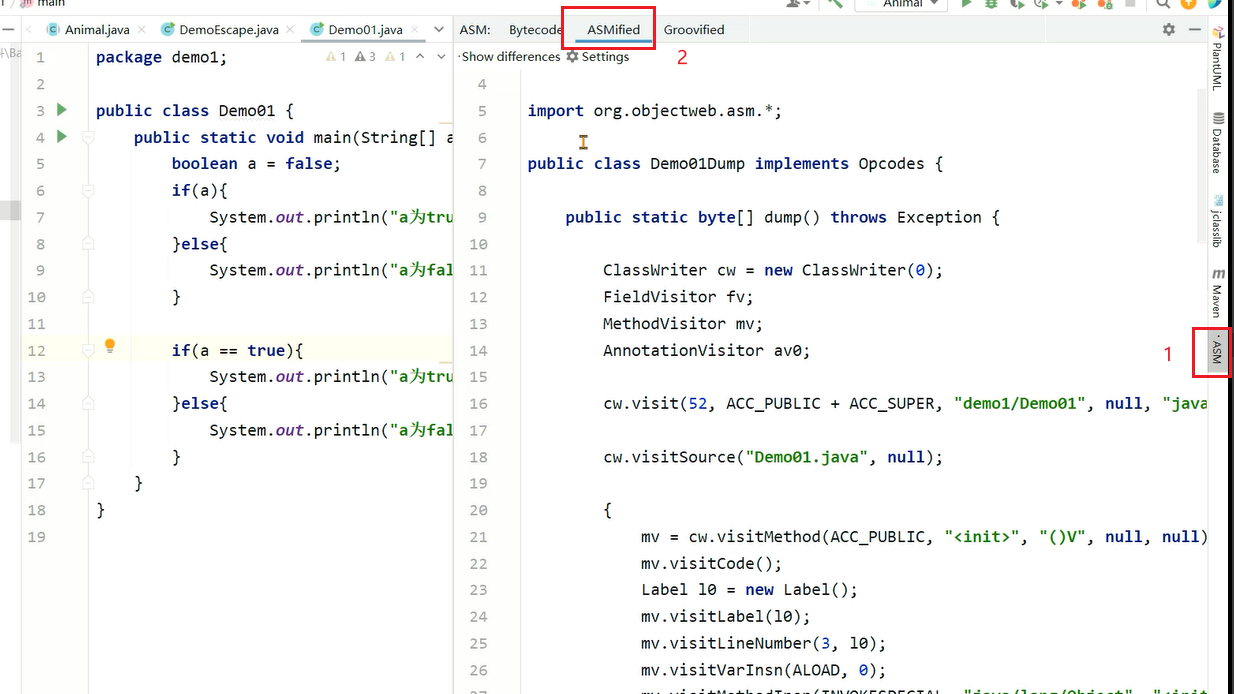Toggle the Maven tool window sidebar button

click(x=1217, y=293)
